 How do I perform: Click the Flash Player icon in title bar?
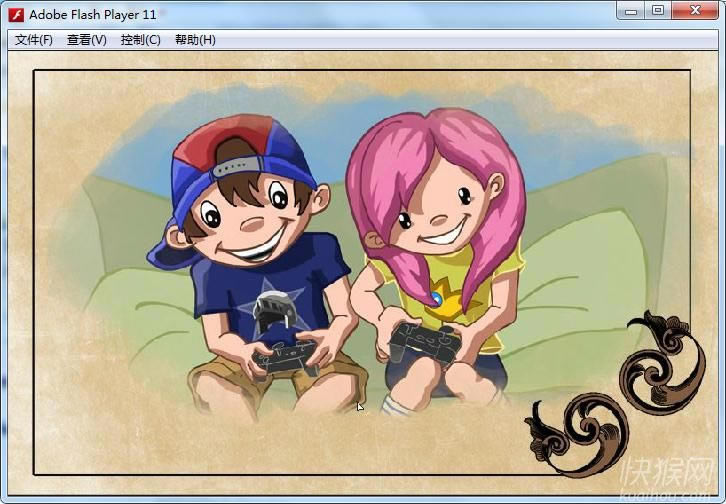[17, 14]
